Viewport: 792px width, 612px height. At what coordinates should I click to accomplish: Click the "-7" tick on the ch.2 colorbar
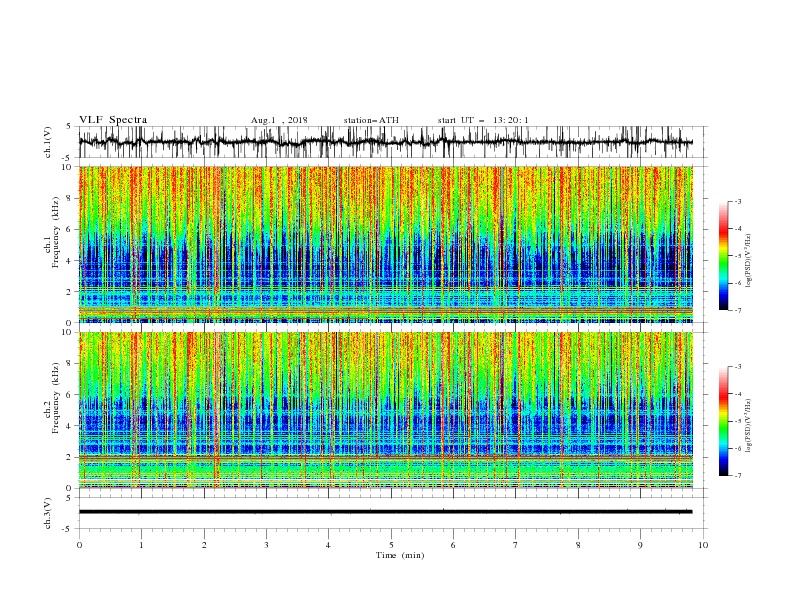737,476
